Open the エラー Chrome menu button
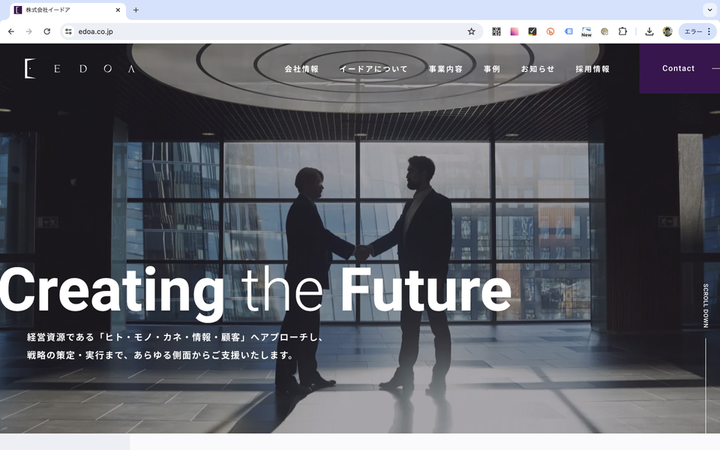Image resolution: width=720 pixels, height=450 pixels. (x=698, y=32)
